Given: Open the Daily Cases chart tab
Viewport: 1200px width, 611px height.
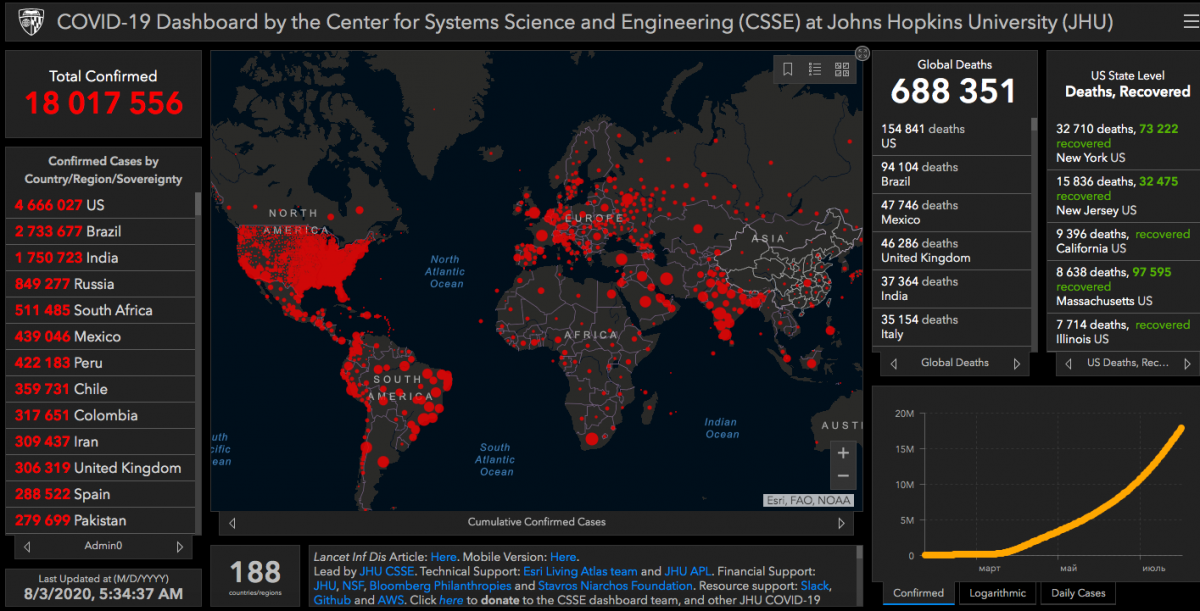Looking at the screenshot, I should pyautogui.click(x=1078, y=593).
